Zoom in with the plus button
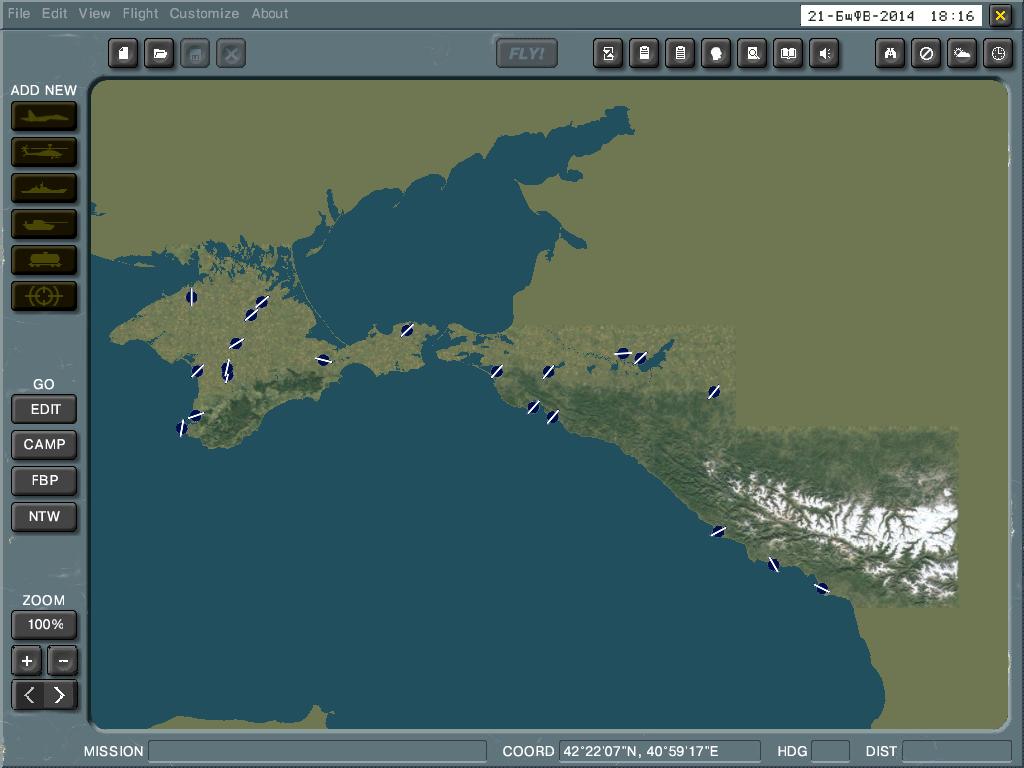This screenshot has height=768, width=1024. 27,661
